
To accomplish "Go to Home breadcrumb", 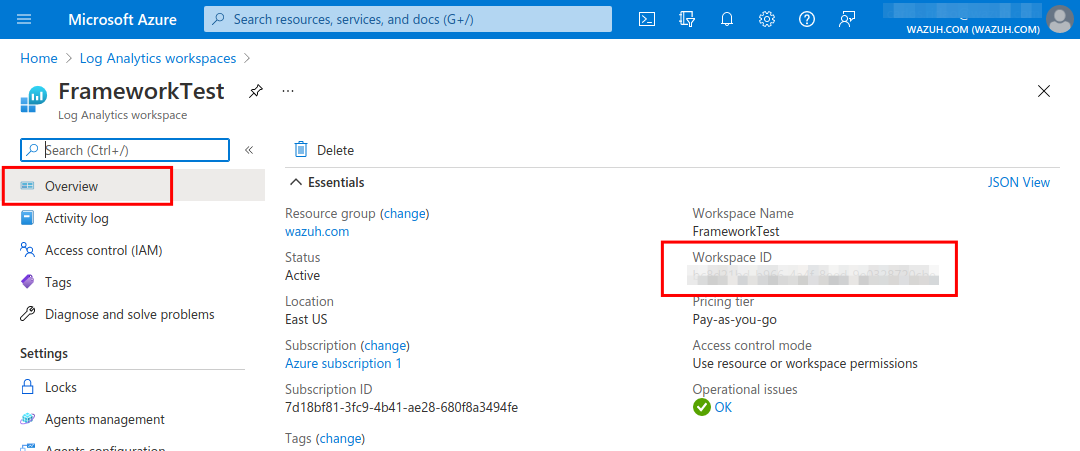I will tap(39, 59).
